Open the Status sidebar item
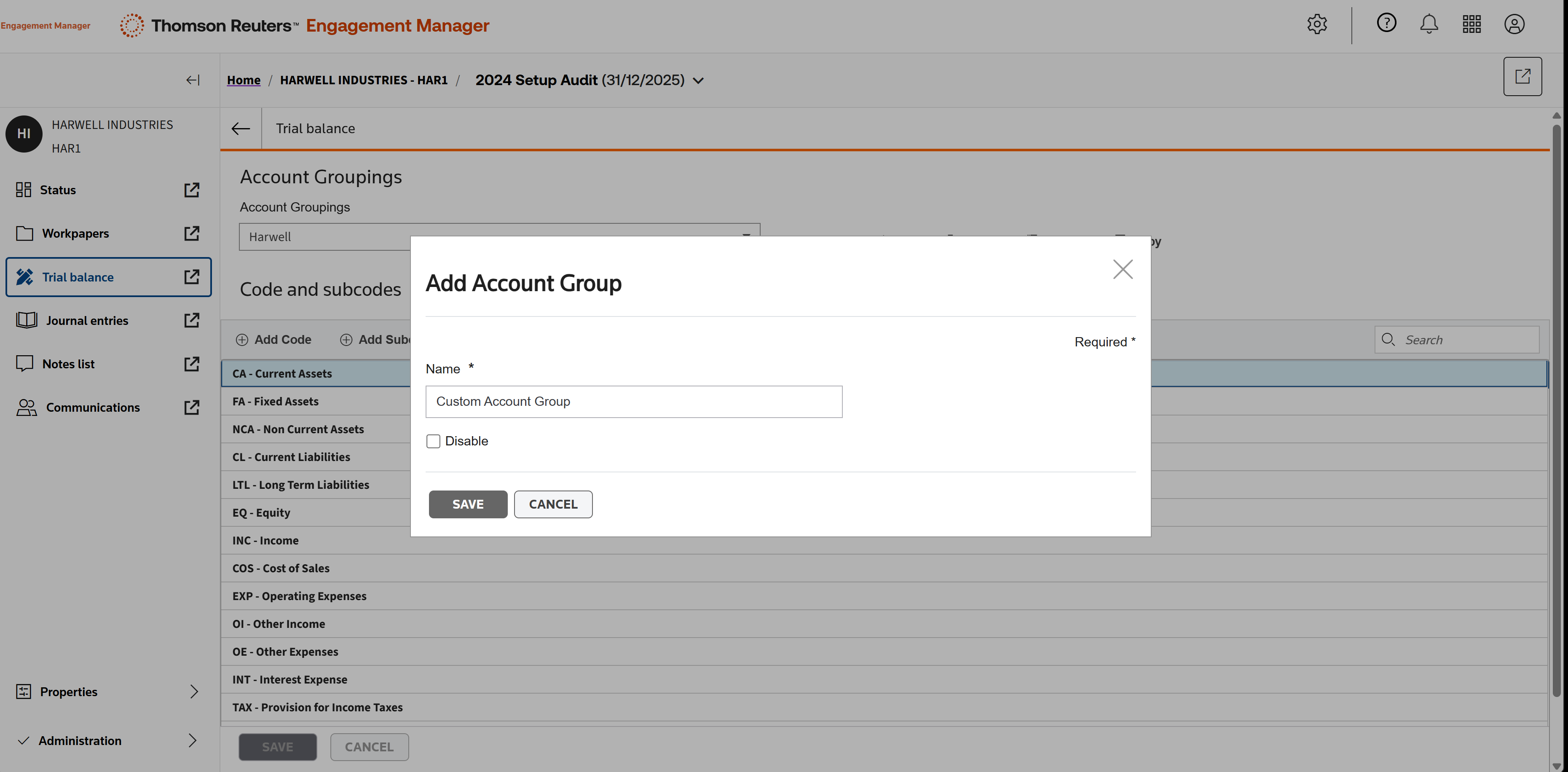This screenshot has height=772, width=1568. (x=58, y=190)
